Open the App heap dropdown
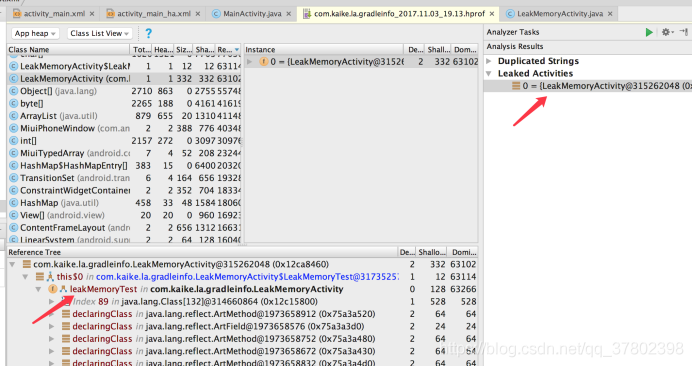The height and width of the screenshot is (367, 693). [35, 33]
